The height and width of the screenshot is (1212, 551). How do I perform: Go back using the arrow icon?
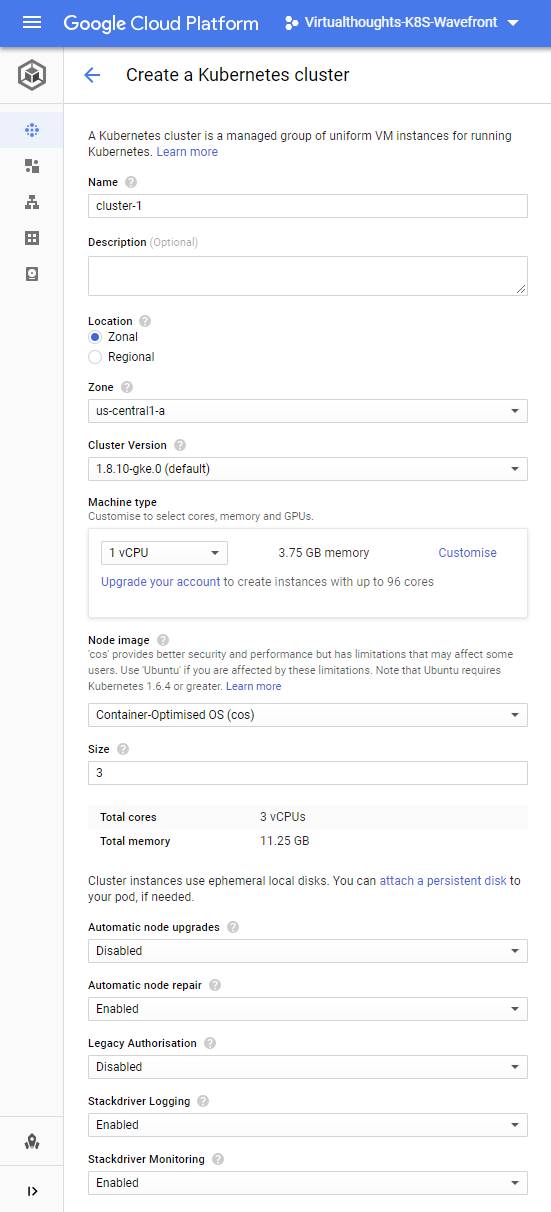[x=92, y=75]
